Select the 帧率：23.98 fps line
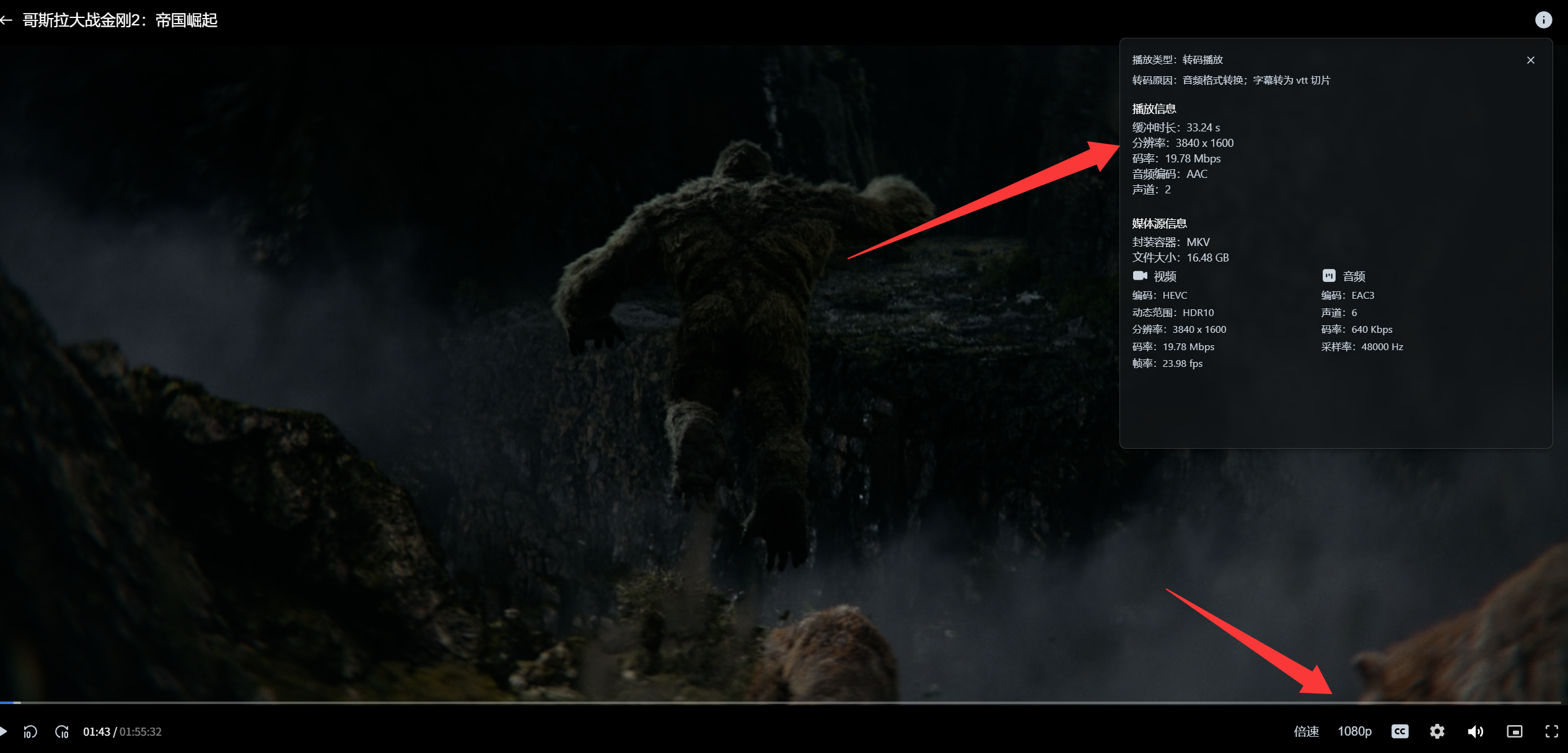The image size is (1568, 753). (1167, 363)
